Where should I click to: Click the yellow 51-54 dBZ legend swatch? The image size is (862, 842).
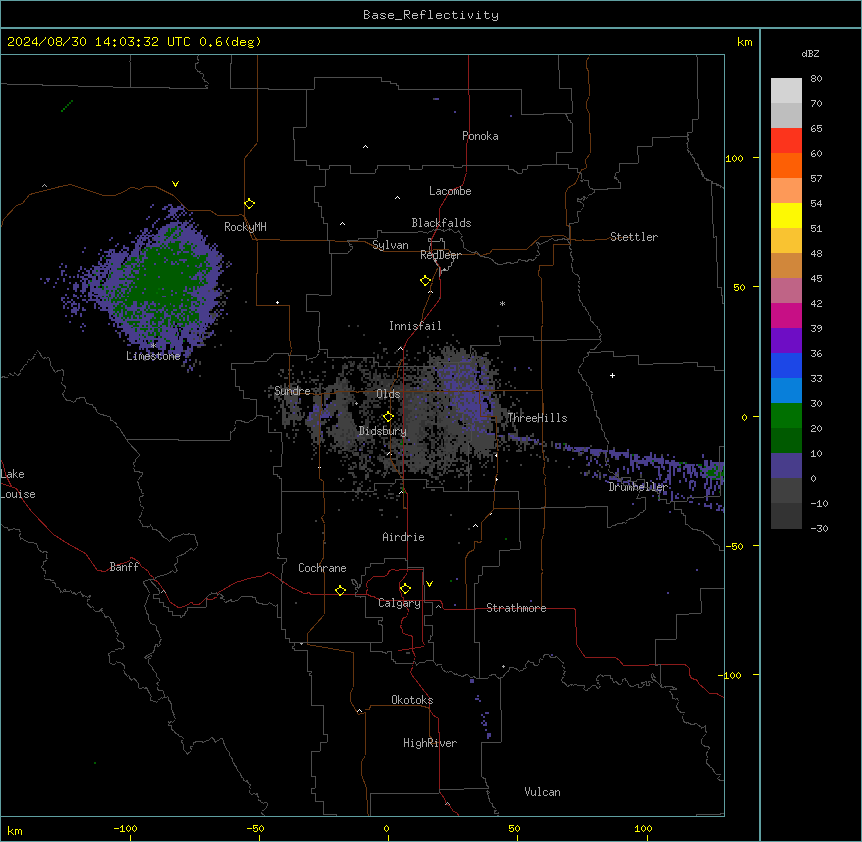pos(786,215)
